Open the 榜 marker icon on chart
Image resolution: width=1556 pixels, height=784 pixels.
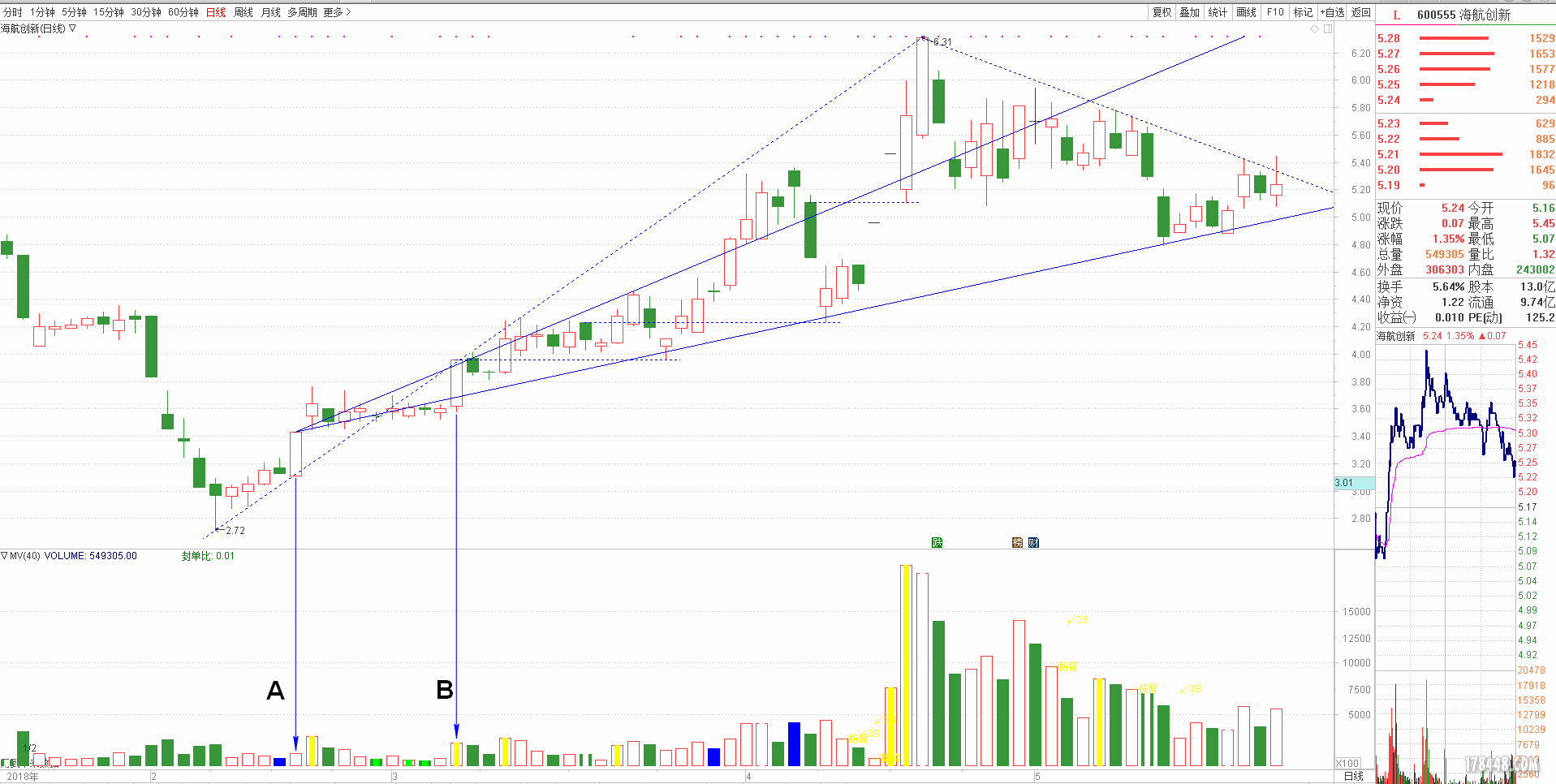coord(1017,542)
